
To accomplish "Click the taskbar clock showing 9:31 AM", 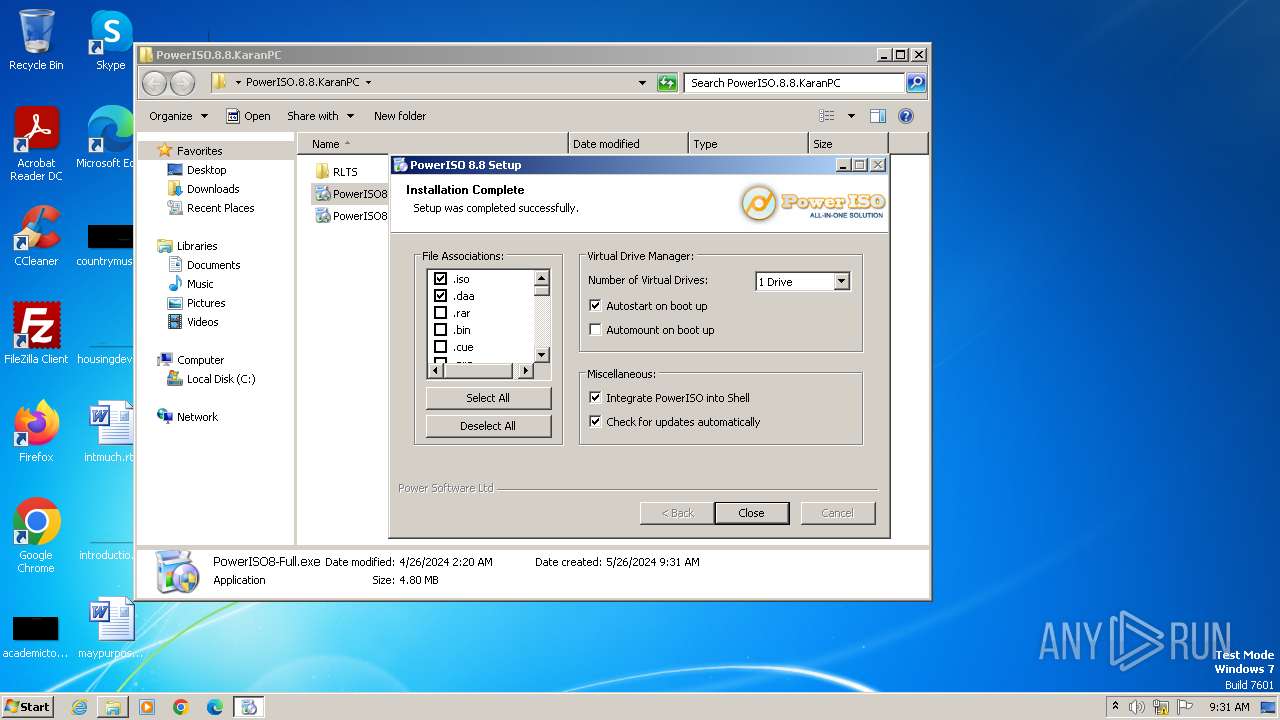I will (1229, 707).
